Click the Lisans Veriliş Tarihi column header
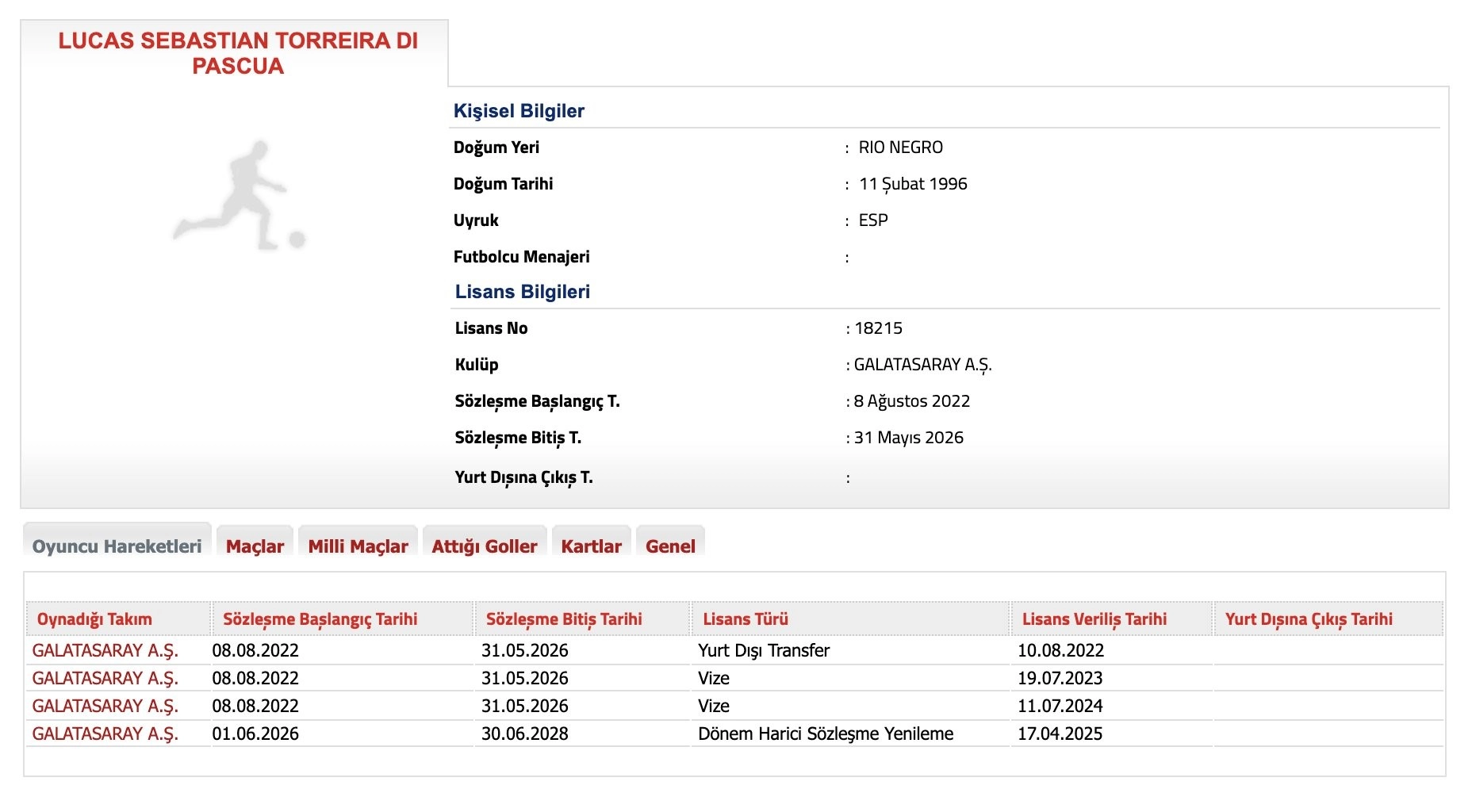The image size is (1472, 812). coord(1094,619)
